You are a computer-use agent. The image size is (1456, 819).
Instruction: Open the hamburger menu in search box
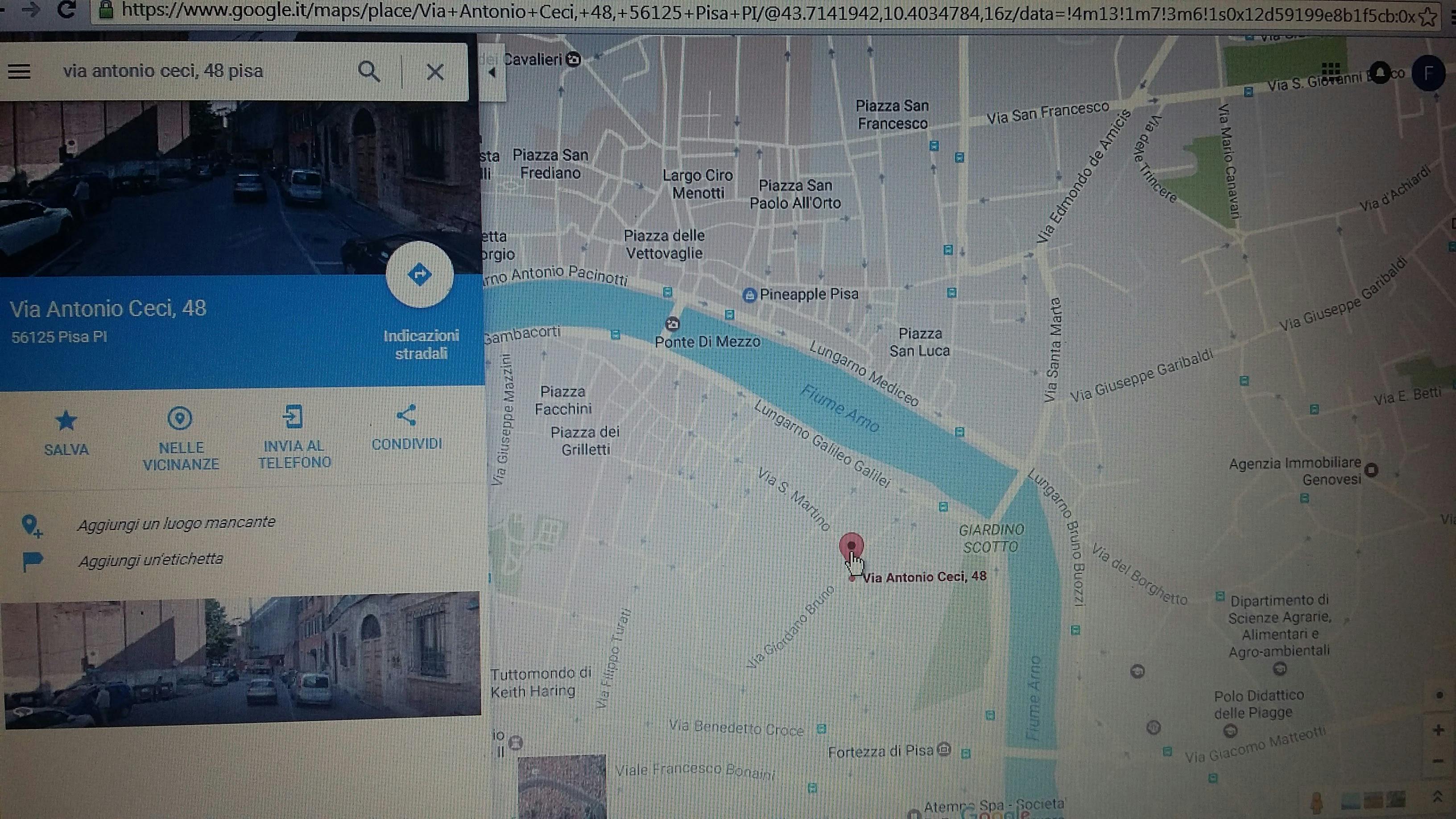19,72
